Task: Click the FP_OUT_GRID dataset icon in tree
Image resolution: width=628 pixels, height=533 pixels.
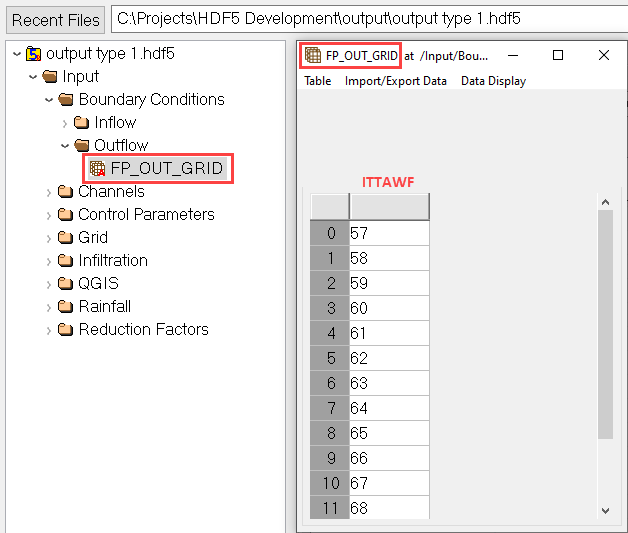Action: [97, 168]
